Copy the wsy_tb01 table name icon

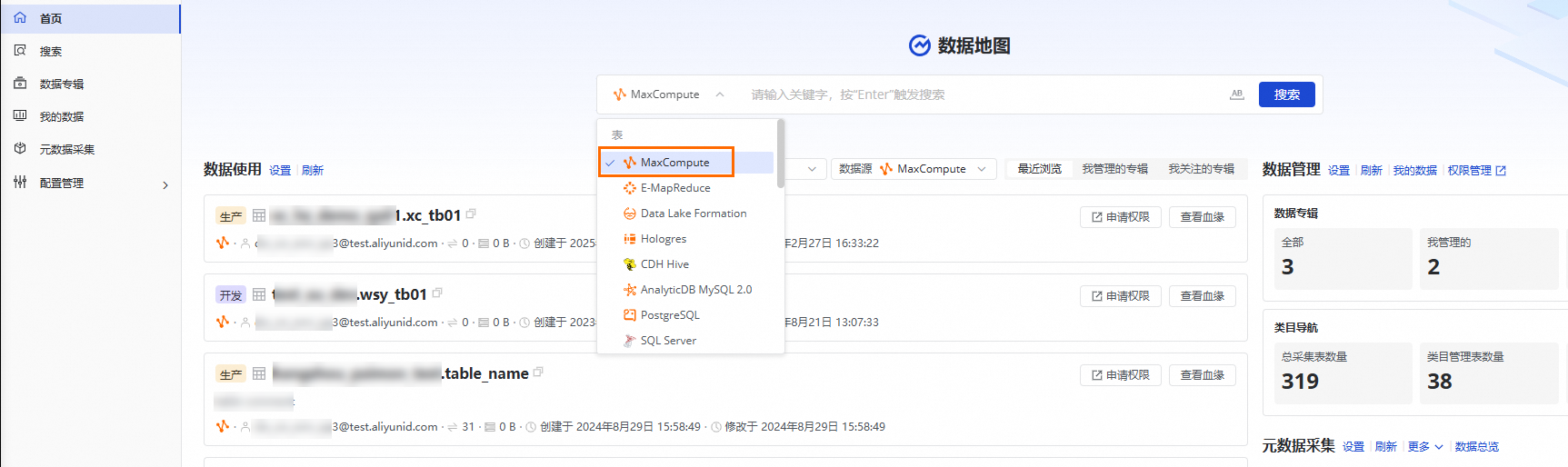[437, 293]
